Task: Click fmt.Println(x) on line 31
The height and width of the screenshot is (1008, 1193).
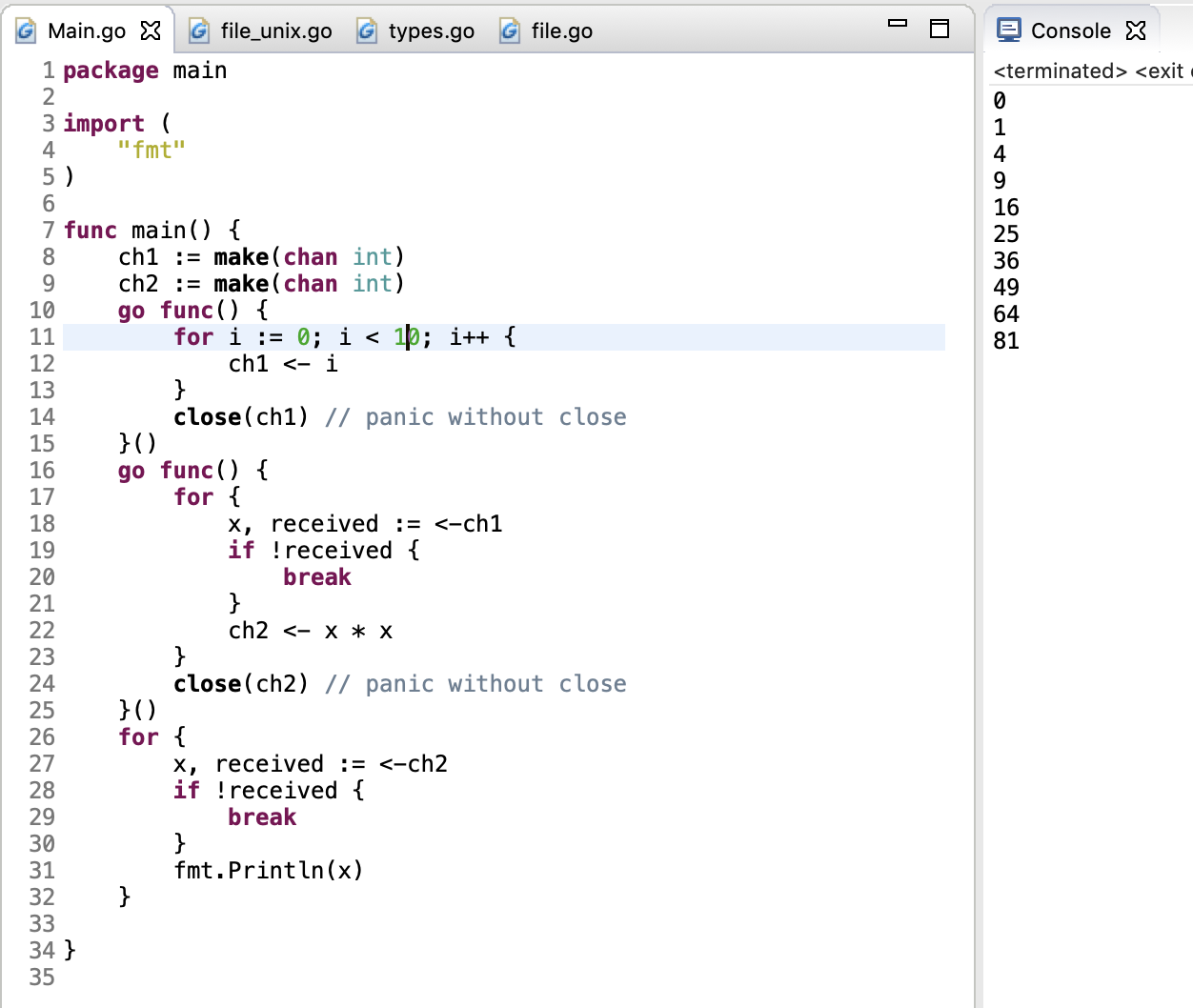Action: (x=268, y=871)
